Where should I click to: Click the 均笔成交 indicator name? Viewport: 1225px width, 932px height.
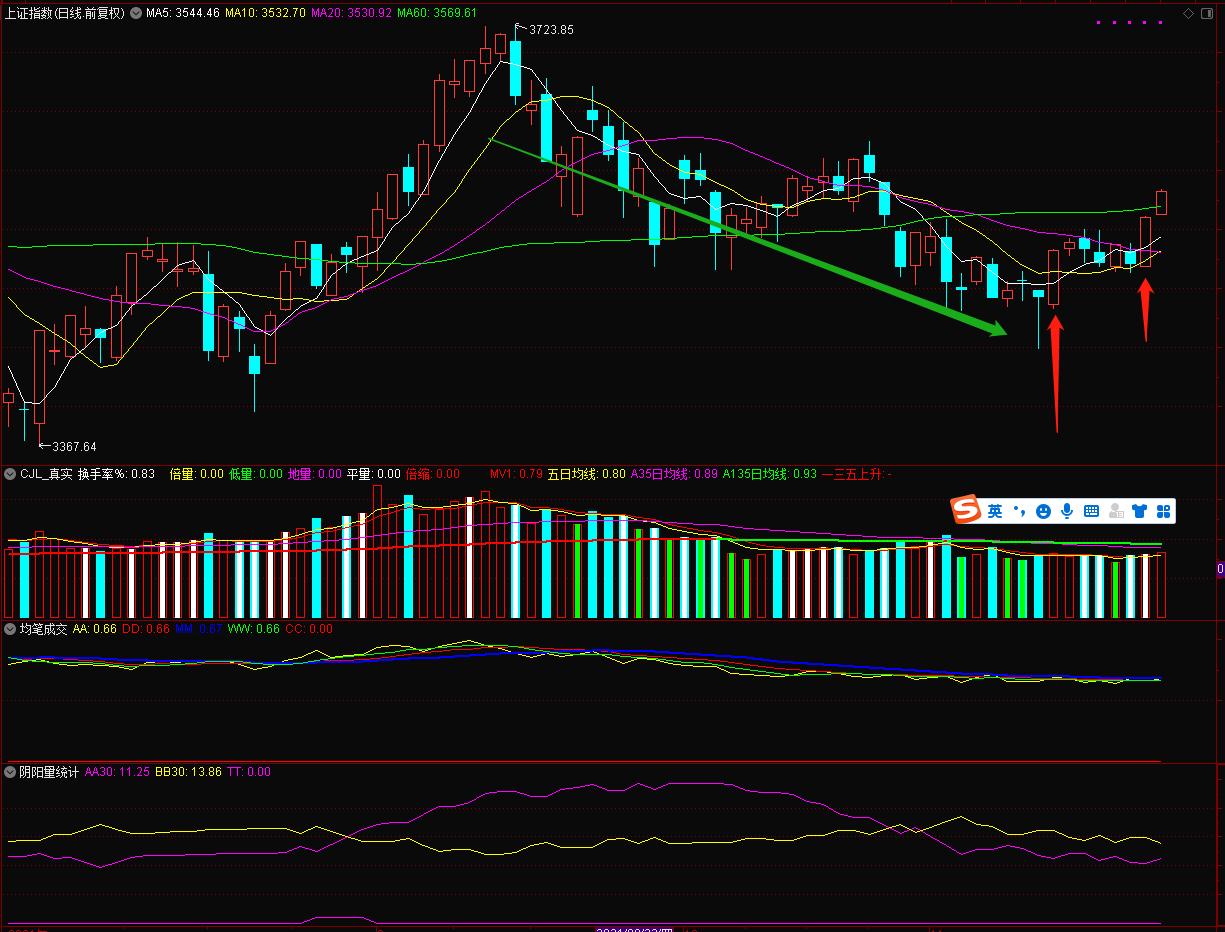tap(44, 629)
